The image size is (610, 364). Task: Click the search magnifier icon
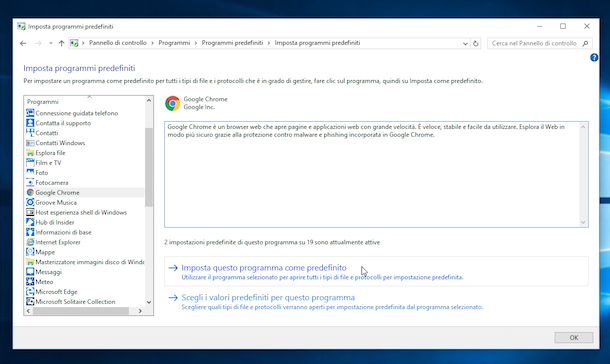click(x=585, y=44)
